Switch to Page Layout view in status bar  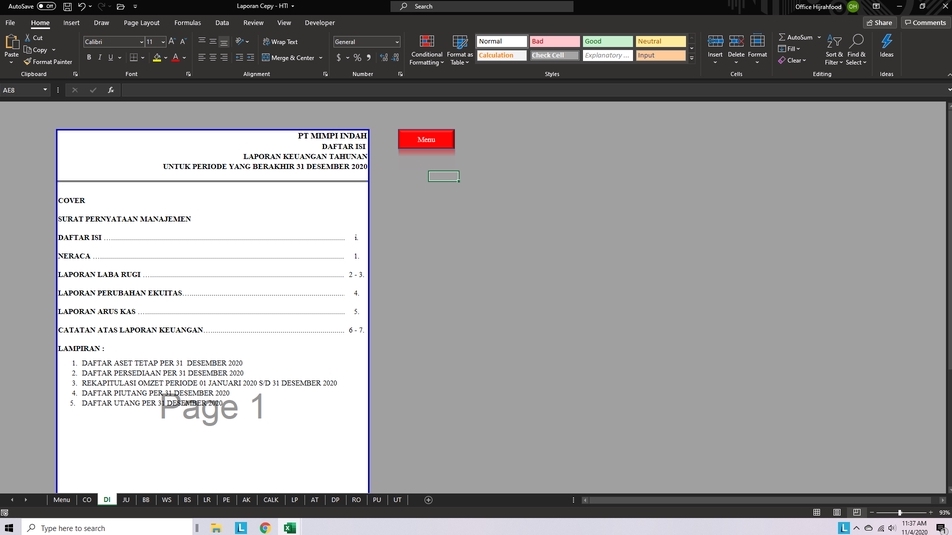(x=837, y=513)
